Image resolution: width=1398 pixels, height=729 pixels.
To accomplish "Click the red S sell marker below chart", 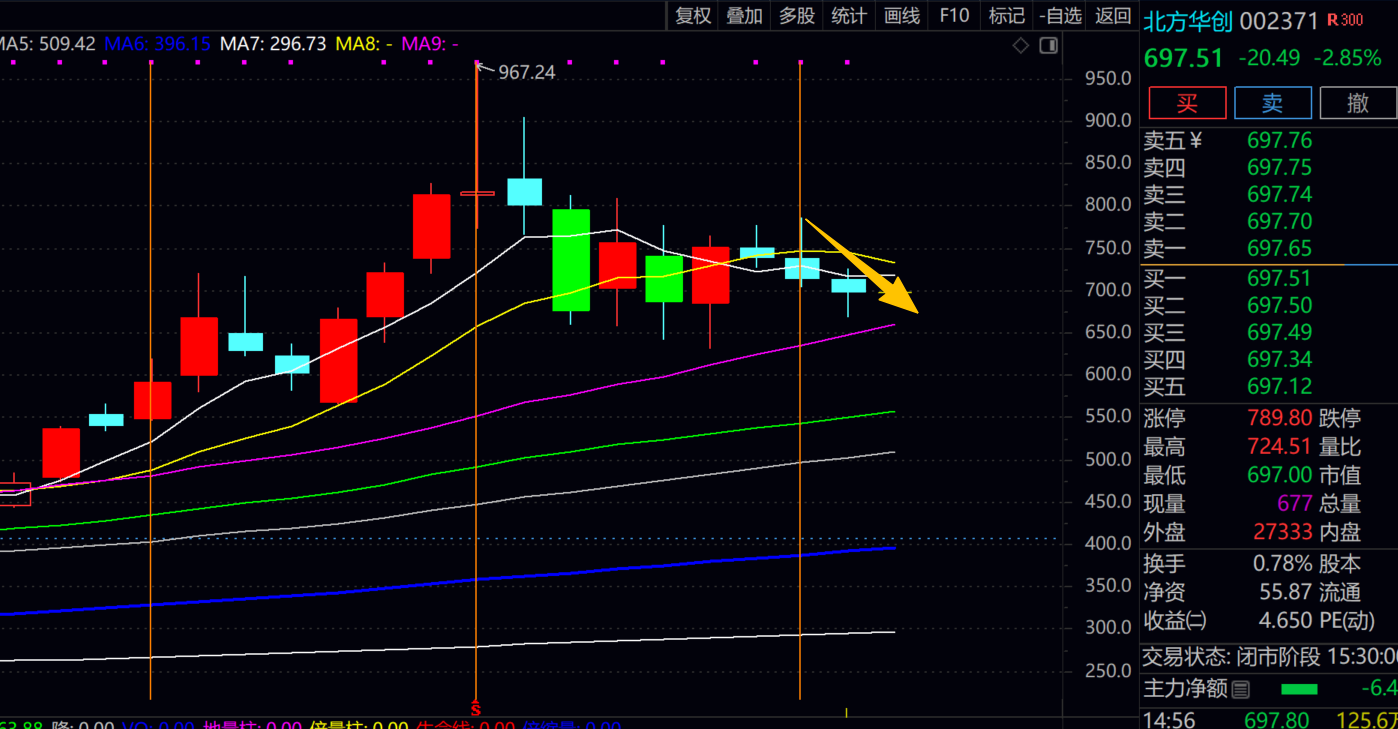I will [476, 709].
